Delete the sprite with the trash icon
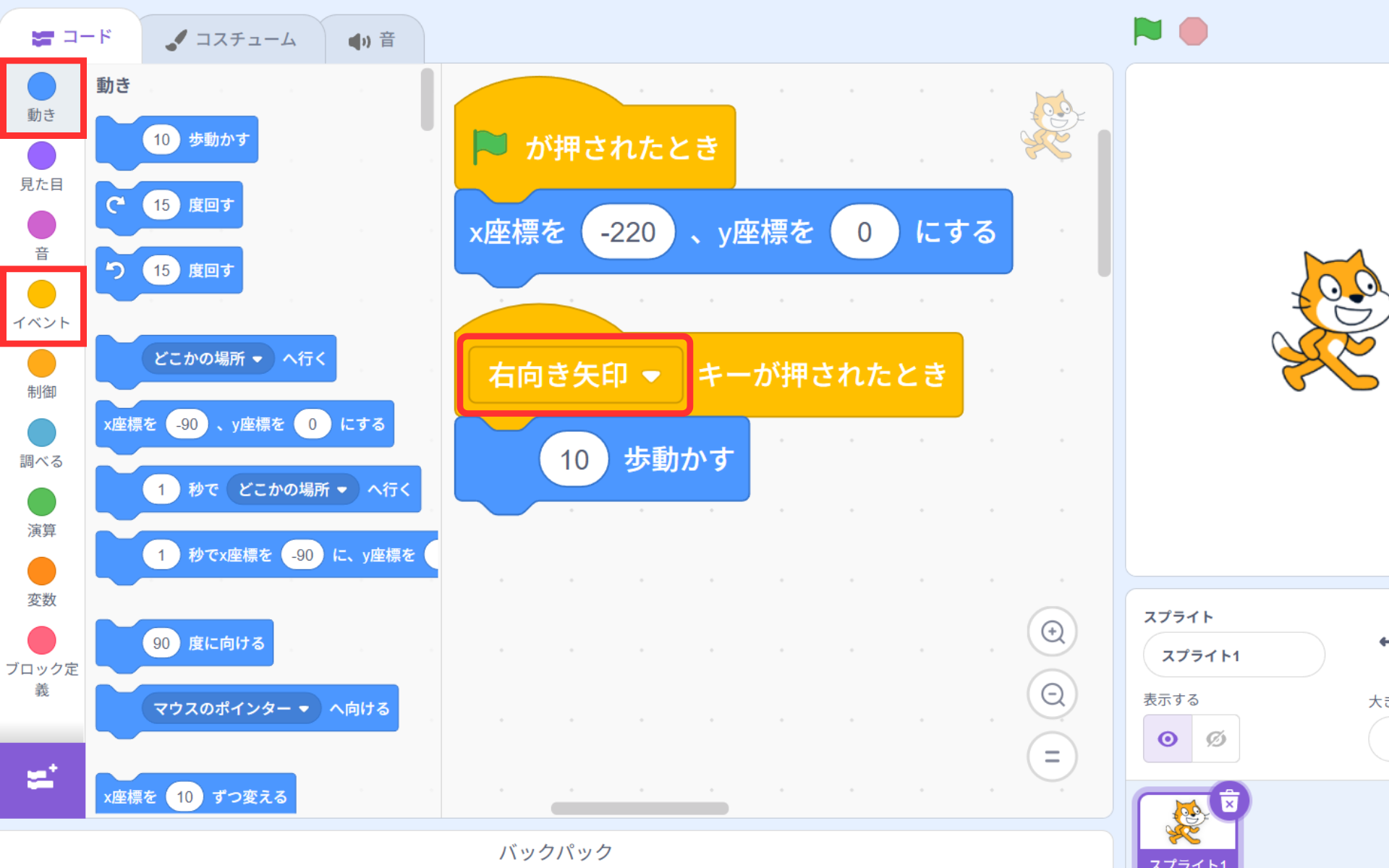1389x868 pixels. (1229, 801)
